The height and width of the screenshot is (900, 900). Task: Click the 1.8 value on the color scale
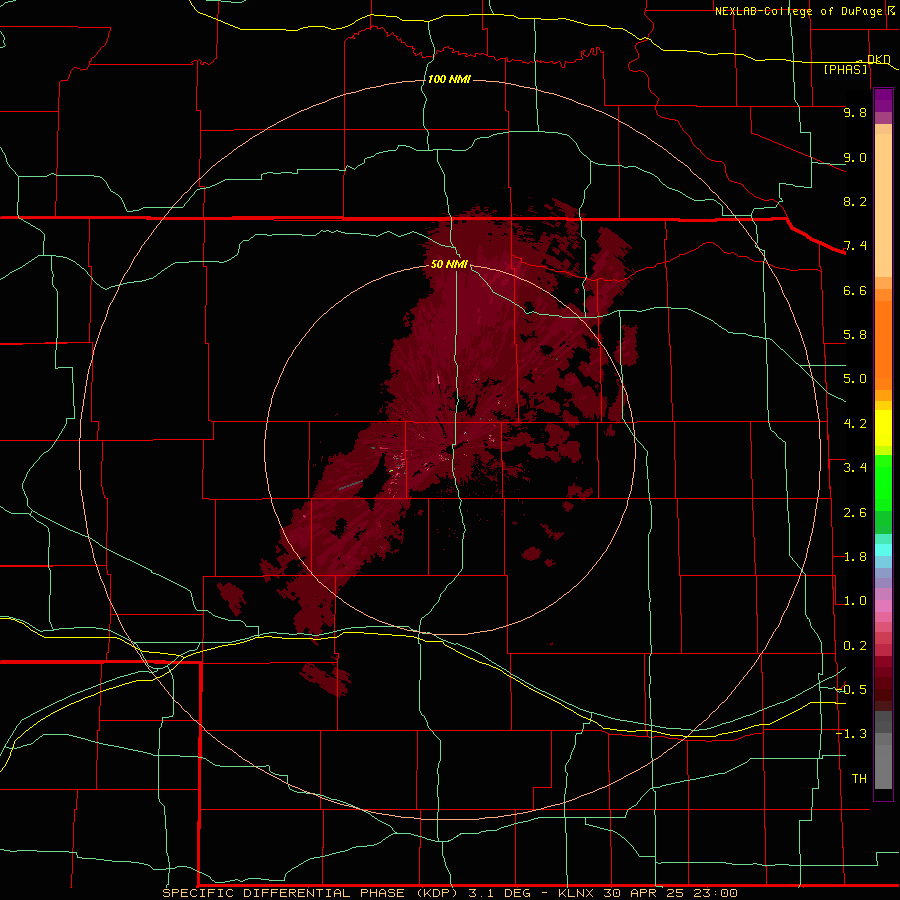tap(855, 557)
